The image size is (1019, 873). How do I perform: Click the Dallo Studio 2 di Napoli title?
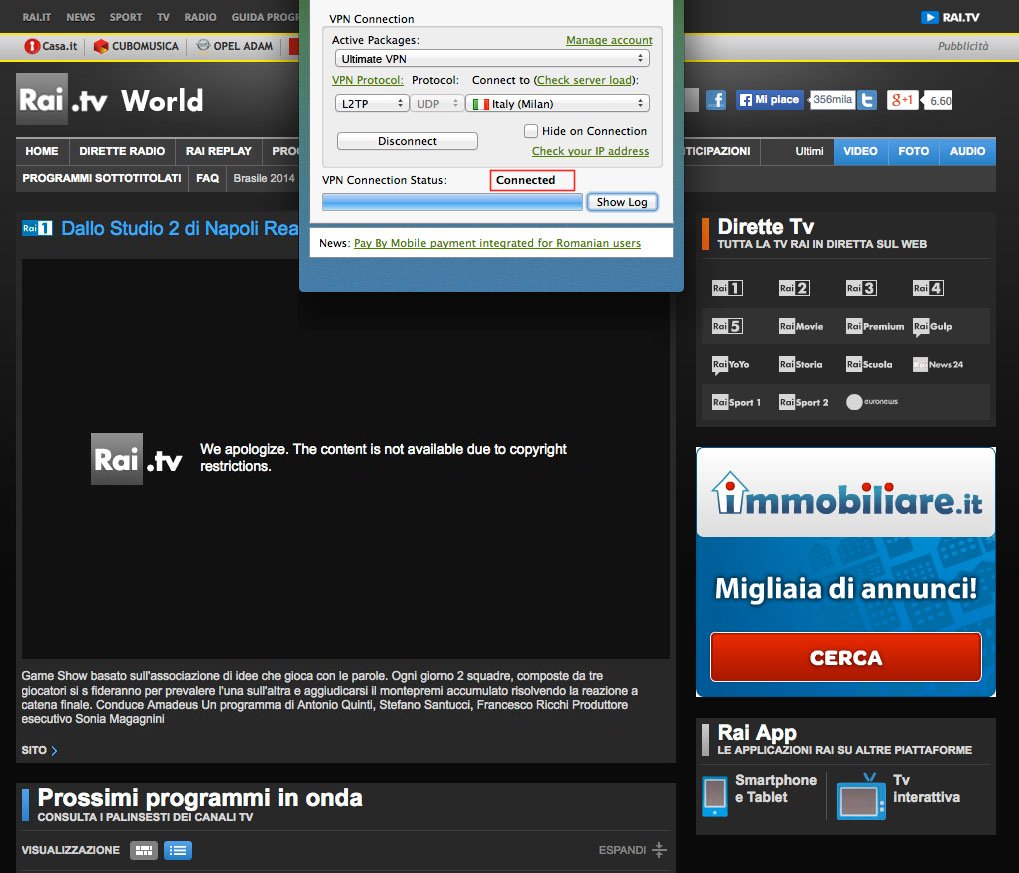[x=179, y=228]
